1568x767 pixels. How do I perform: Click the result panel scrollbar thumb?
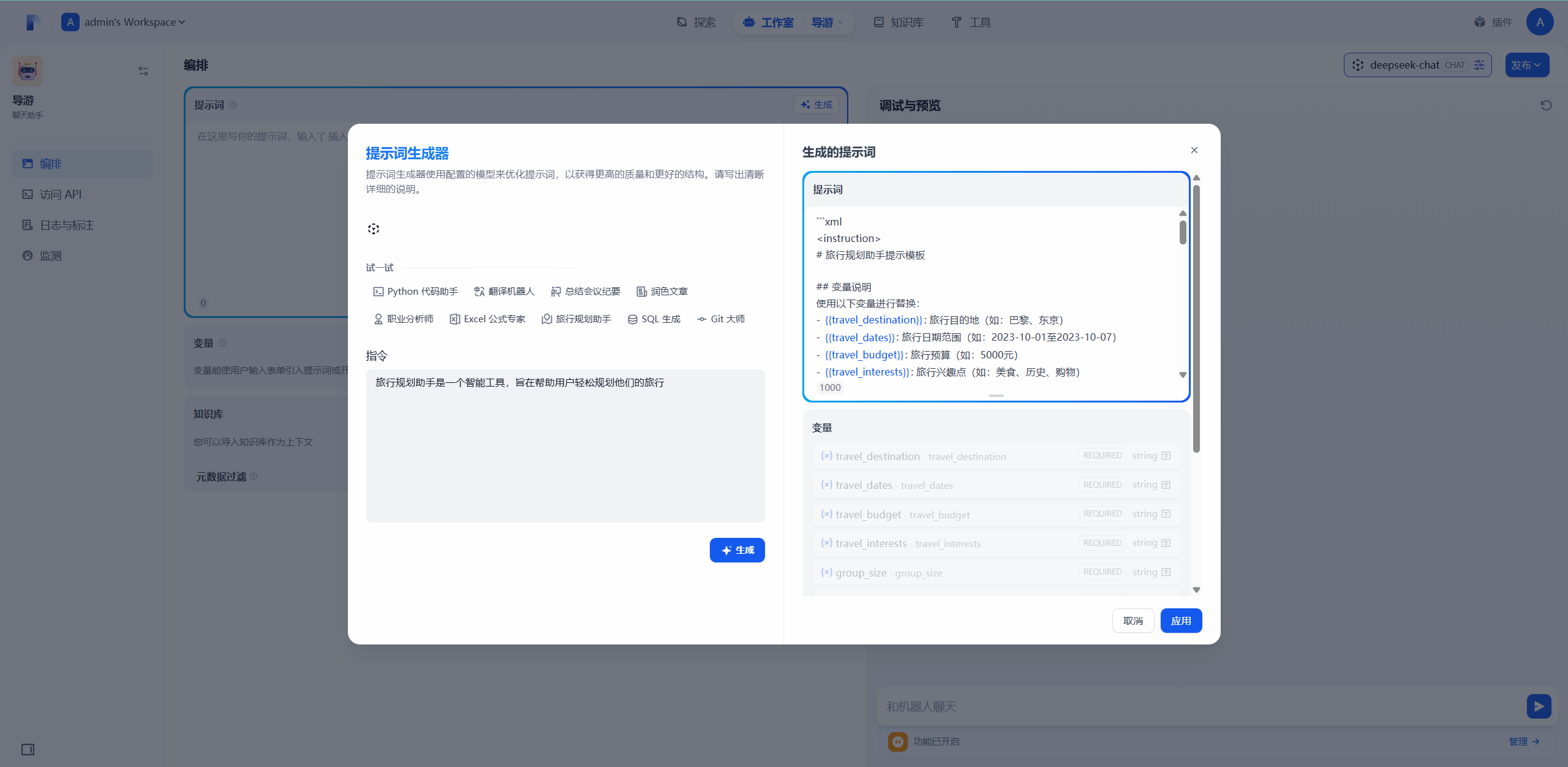[x=1196, y=319]
